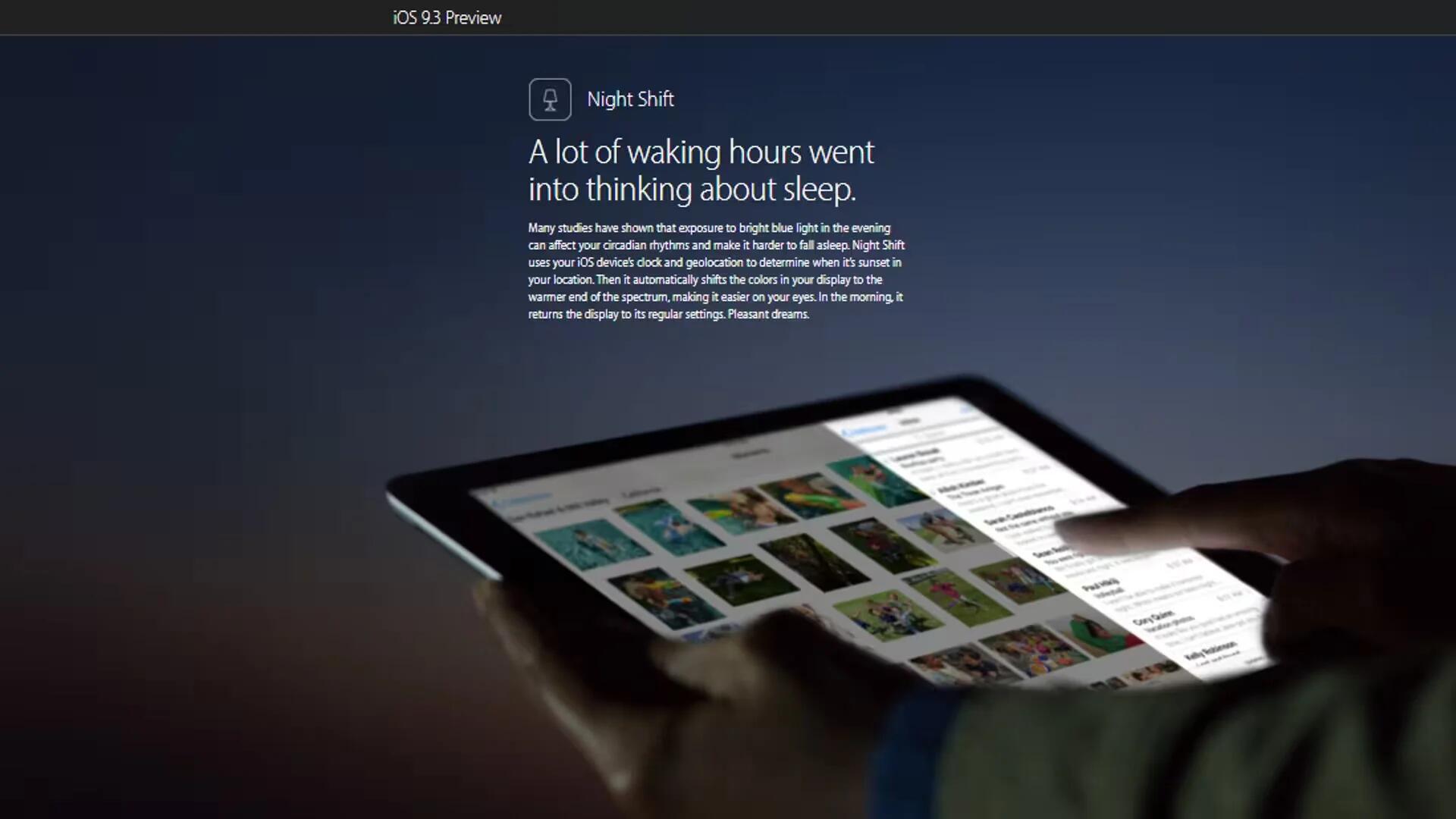Click the iOS 9.3 Preview title bar
The height and width of the screenshot is (819, 1456).
[x=445, y=17]
